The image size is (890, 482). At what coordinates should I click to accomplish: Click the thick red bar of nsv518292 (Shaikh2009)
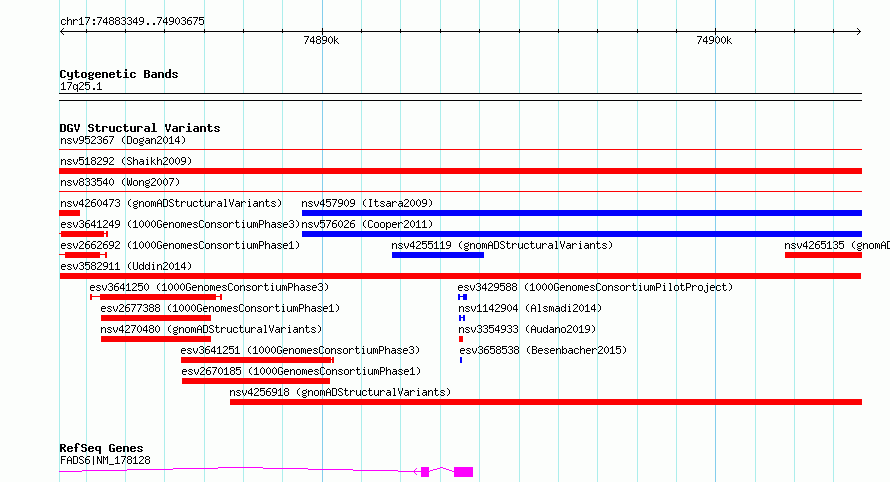[x=460, y=171]
